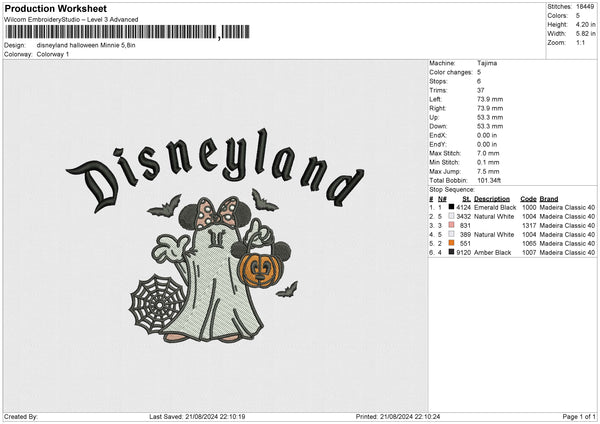The image size is (600, 424).
Task: Click the Machine value Tajima
Action: pyautogui.click(x=487, y=63)
